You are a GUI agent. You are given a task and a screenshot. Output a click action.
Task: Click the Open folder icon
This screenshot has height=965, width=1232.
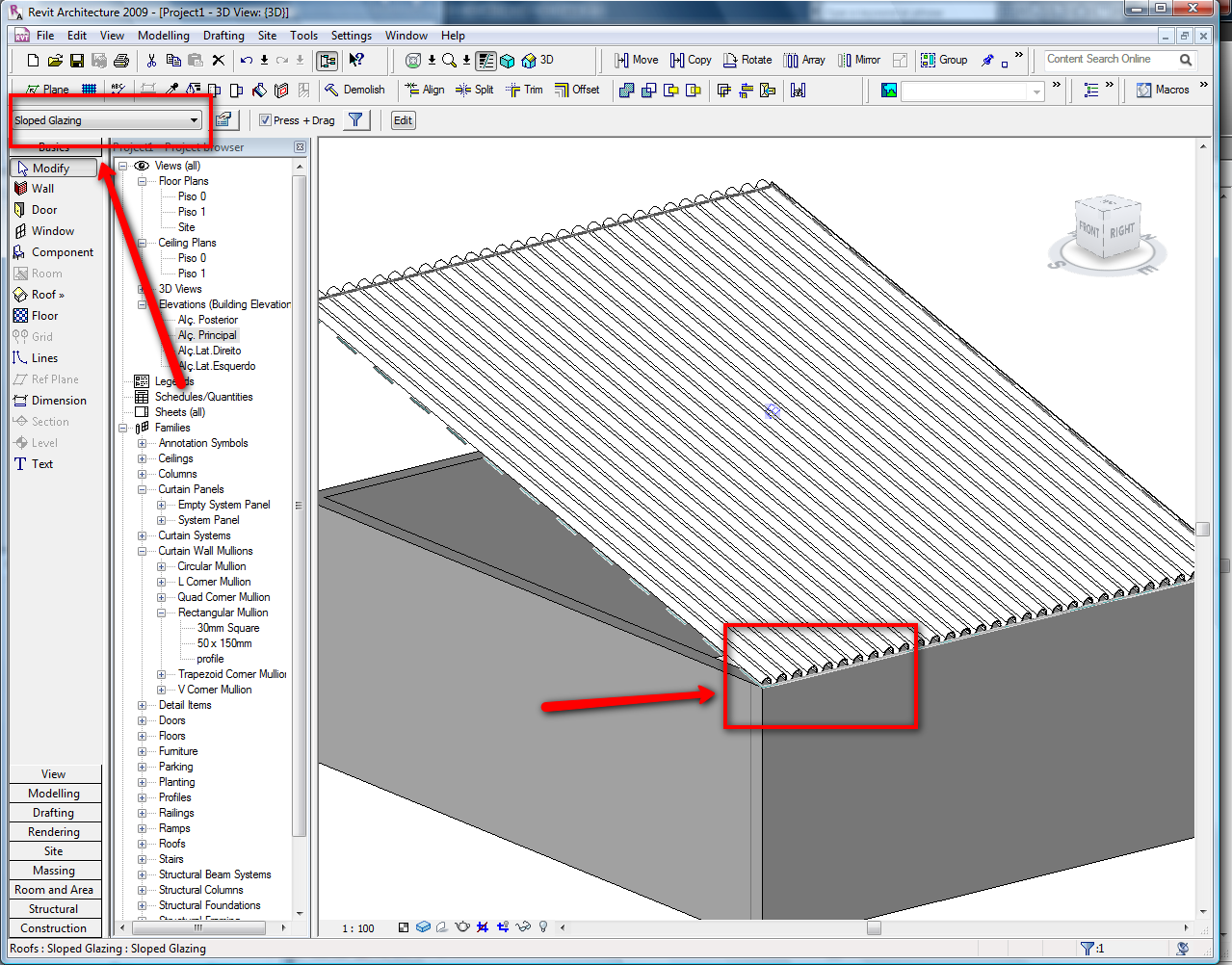55,61
